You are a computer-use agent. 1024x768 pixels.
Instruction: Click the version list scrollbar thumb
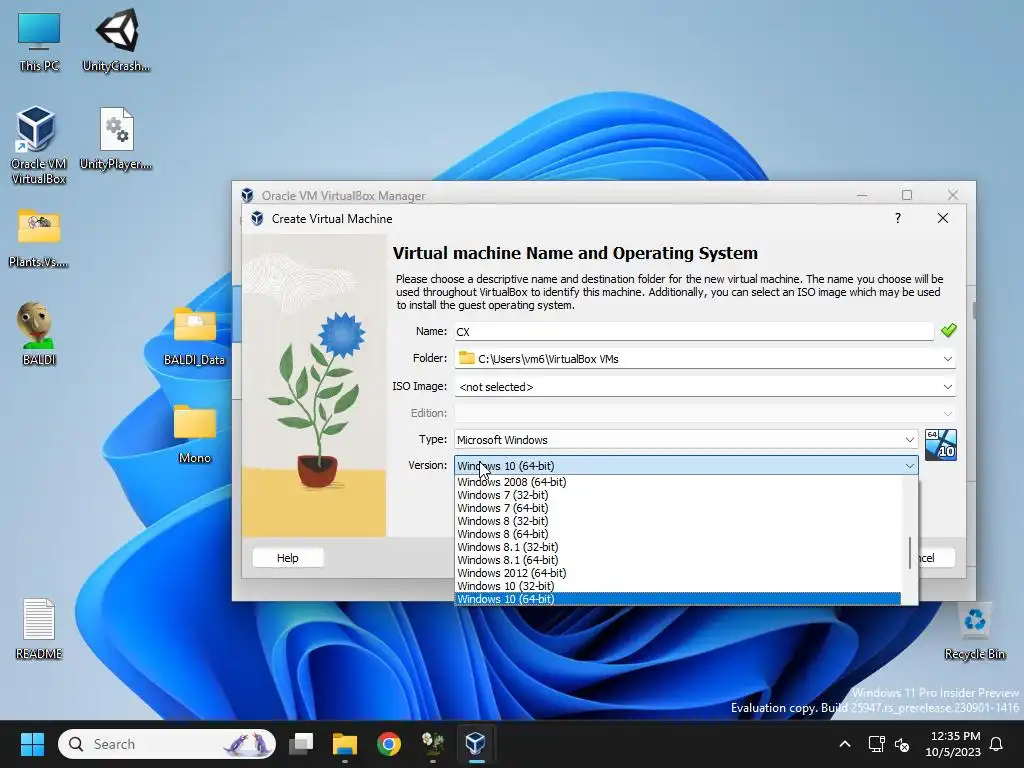[909, 552]
